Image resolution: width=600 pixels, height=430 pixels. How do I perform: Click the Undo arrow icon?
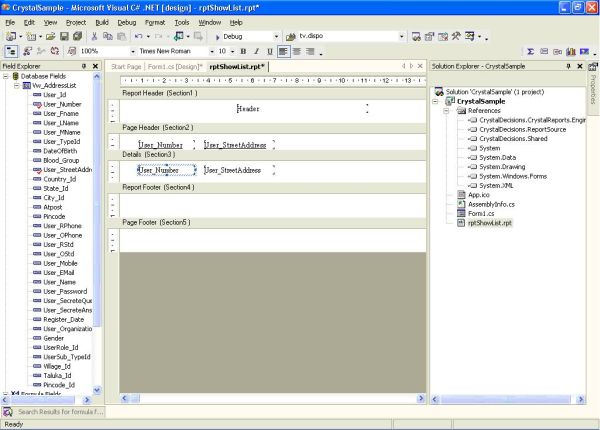click(x=139, y=36)
